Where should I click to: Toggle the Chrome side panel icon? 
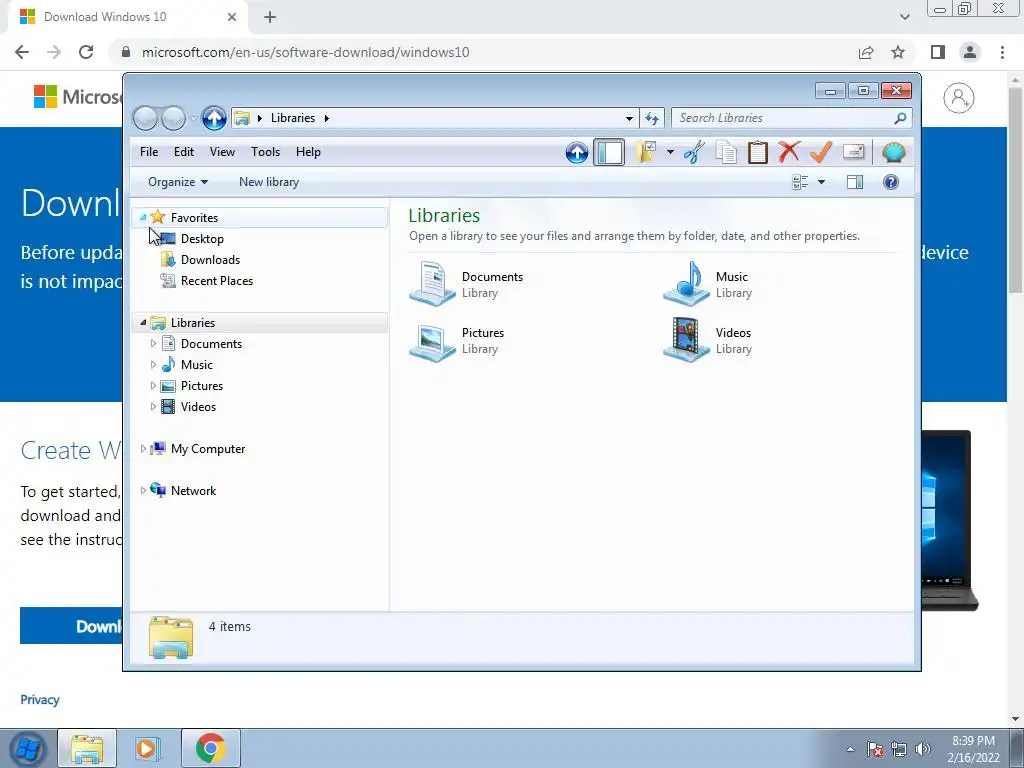tap(938, 52)
